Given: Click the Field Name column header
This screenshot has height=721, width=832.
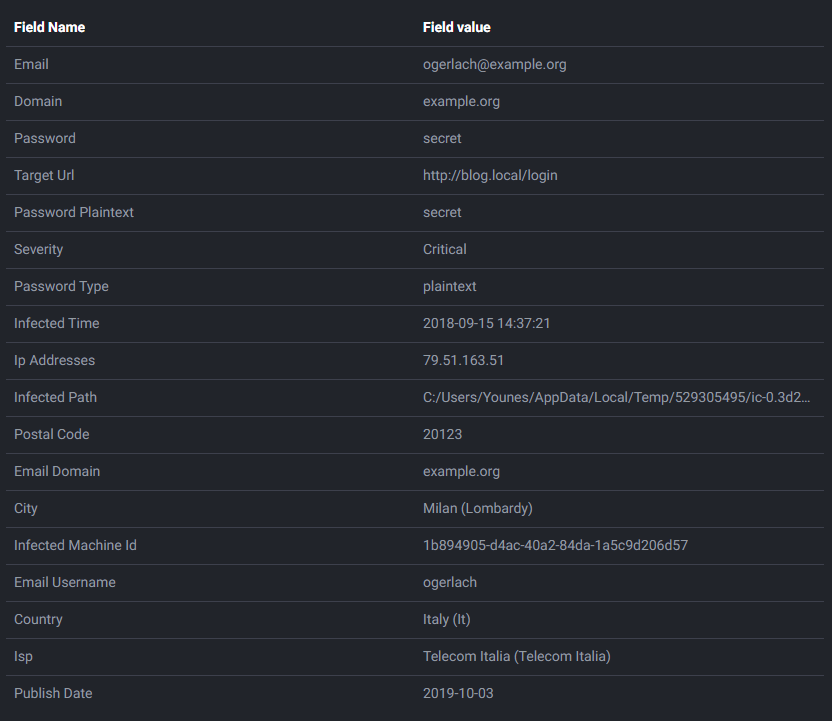Looking at the screenshot, I should point(49,27).
